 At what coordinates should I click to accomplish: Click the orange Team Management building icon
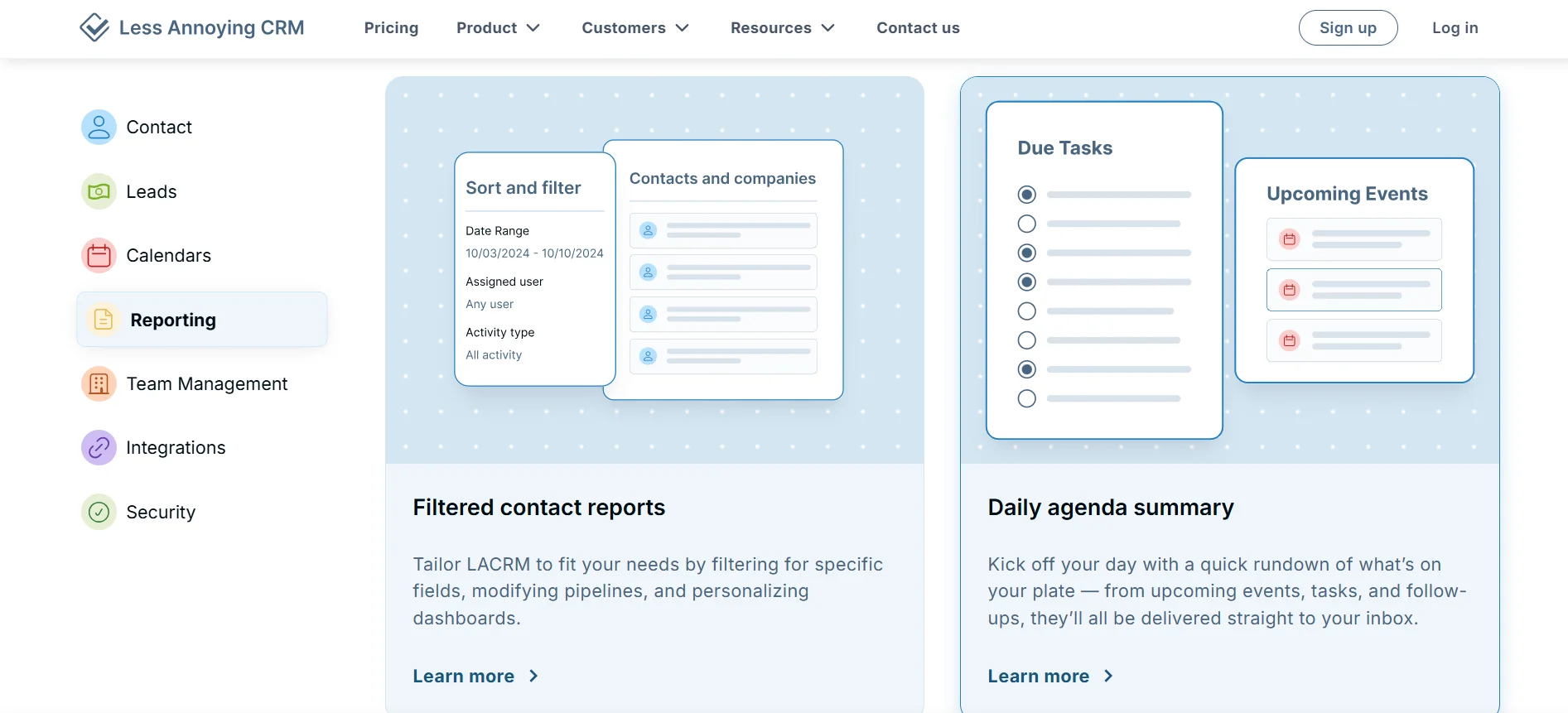[99, 384]
